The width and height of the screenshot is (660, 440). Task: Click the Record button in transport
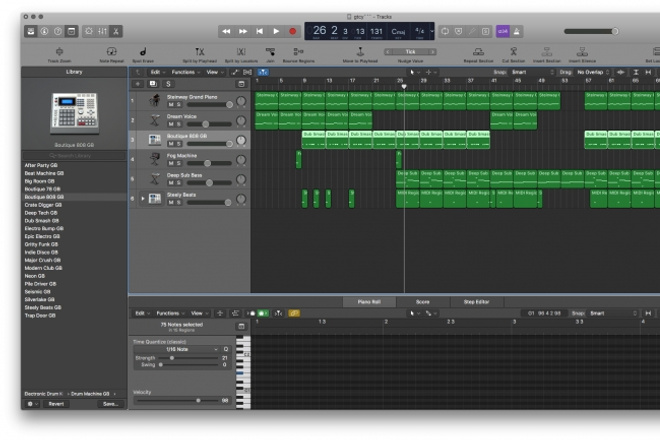coord(293,31)
